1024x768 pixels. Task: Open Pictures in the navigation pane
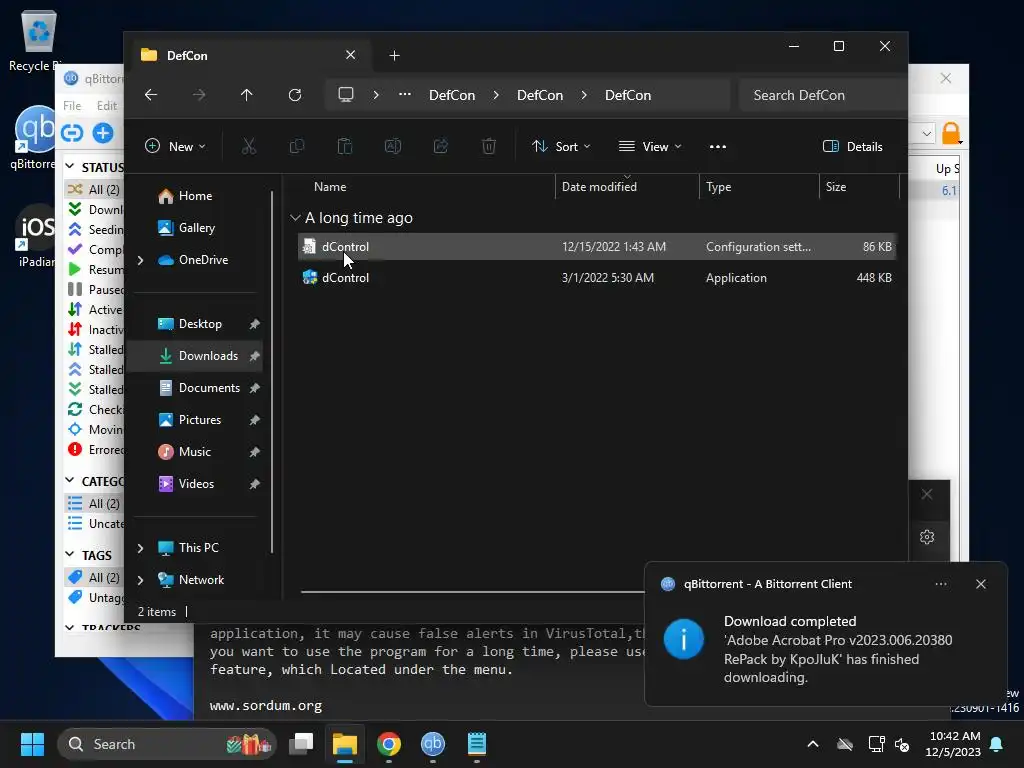click(200, 420)
